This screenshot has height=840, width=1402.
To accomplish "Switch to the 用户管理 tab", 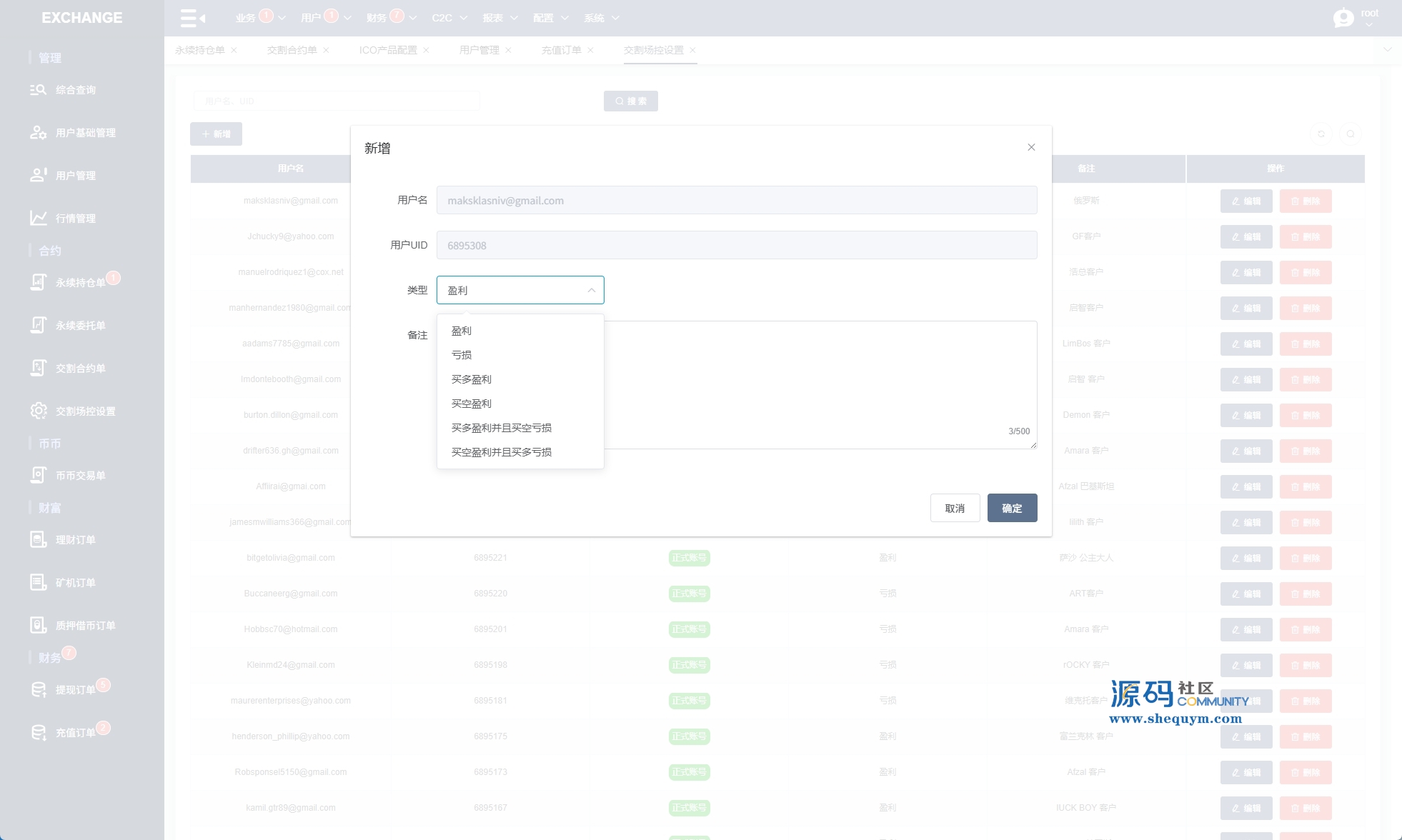I will [479, 50].
